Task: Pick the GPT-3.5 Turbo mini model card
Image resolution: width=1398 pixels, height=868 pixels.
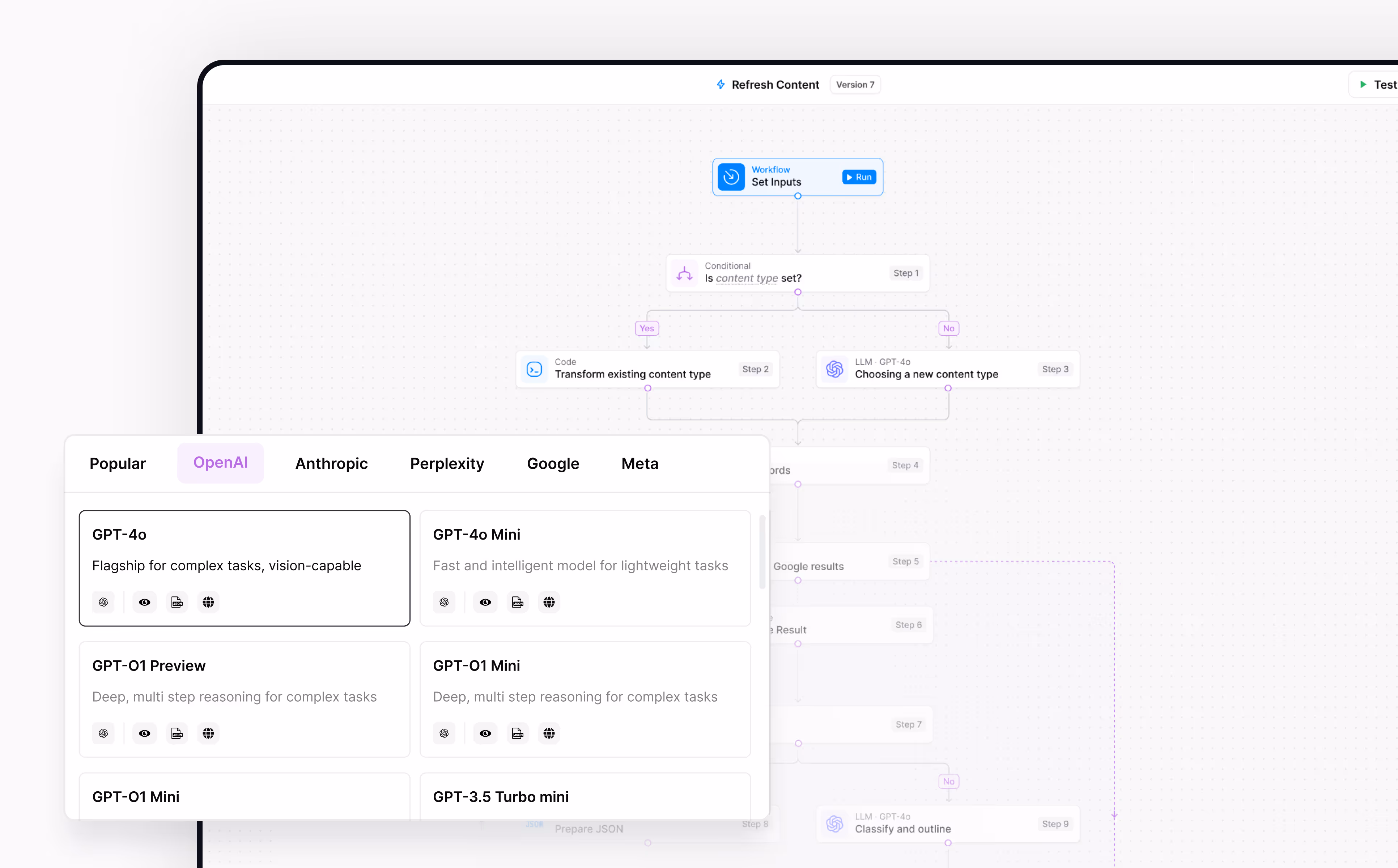Action: point(585,796)
